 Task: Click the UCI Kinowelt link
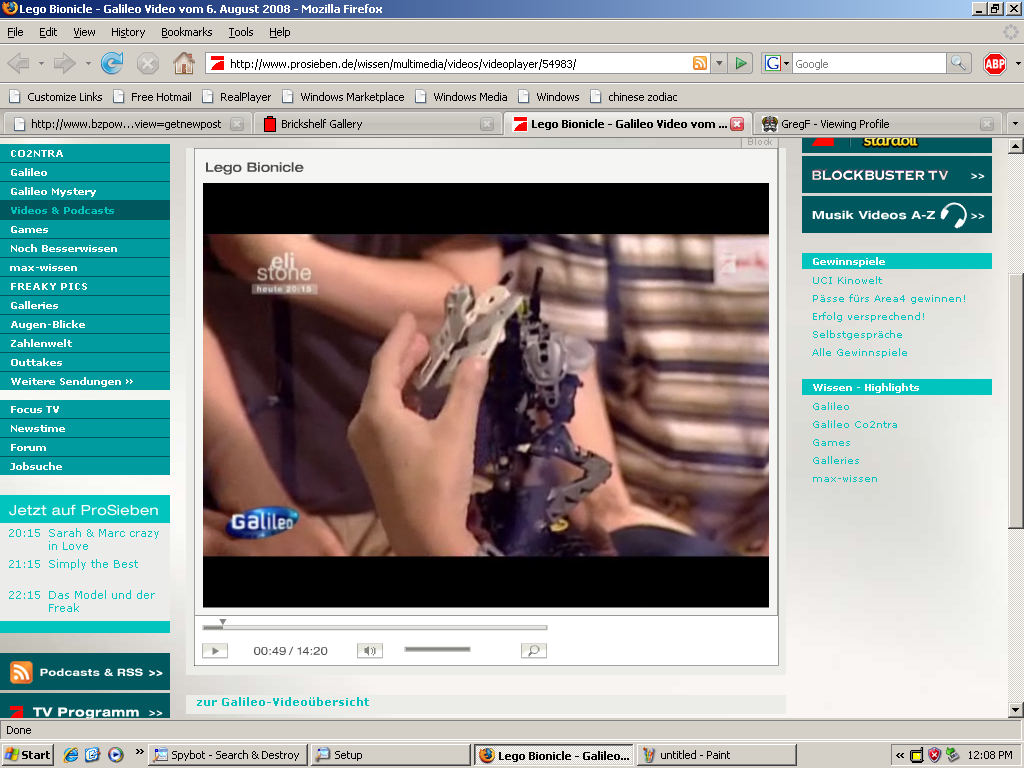(847, 280)
